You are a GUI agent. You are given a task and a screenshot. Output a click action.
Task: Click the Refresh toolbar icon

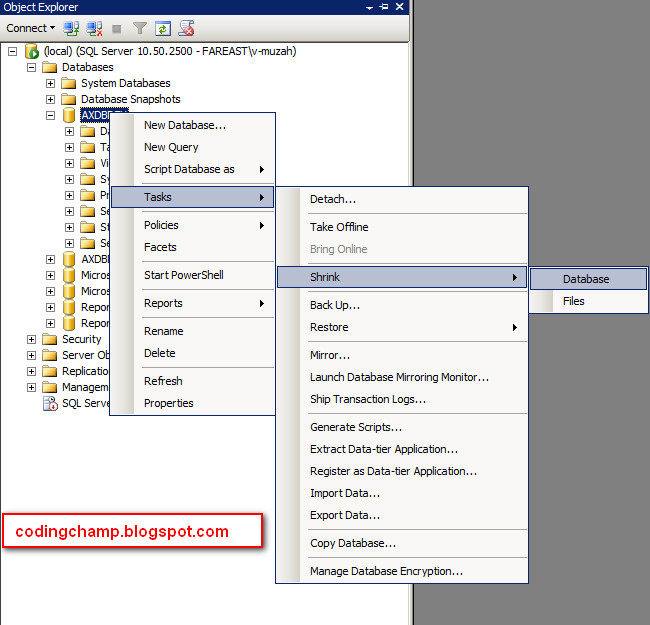pos(162,29)
